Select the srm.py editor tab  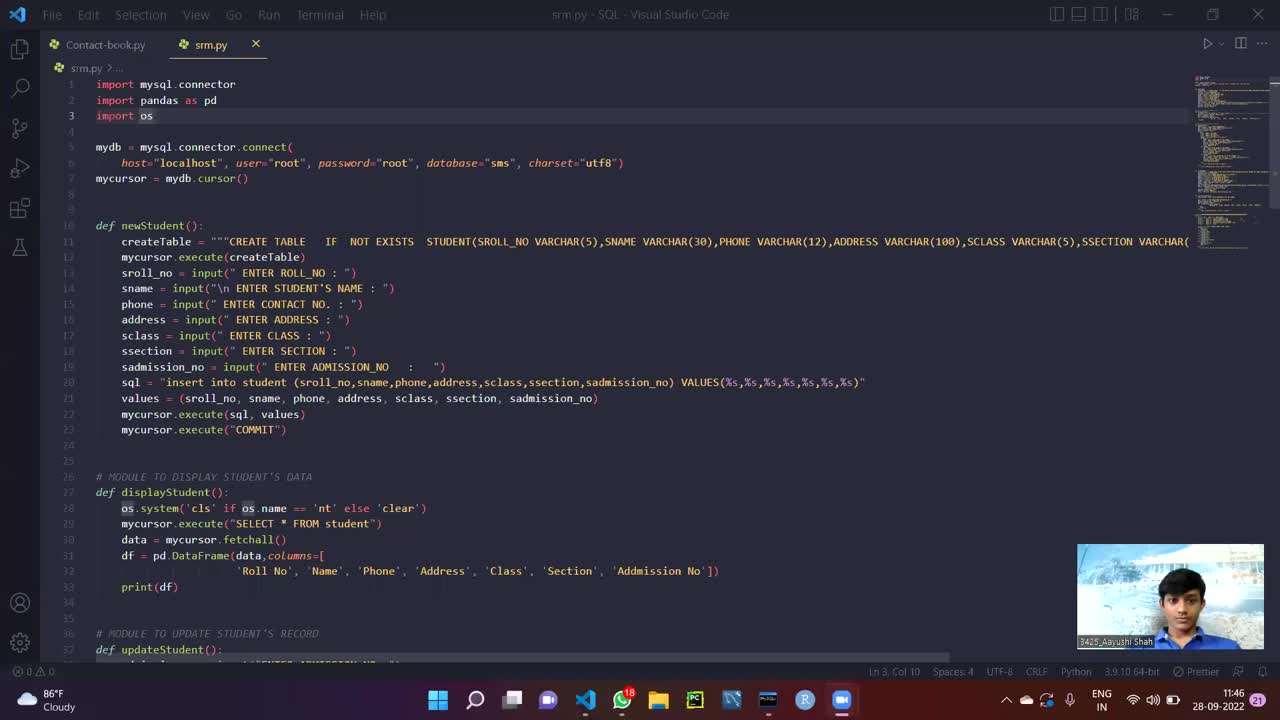211,45
